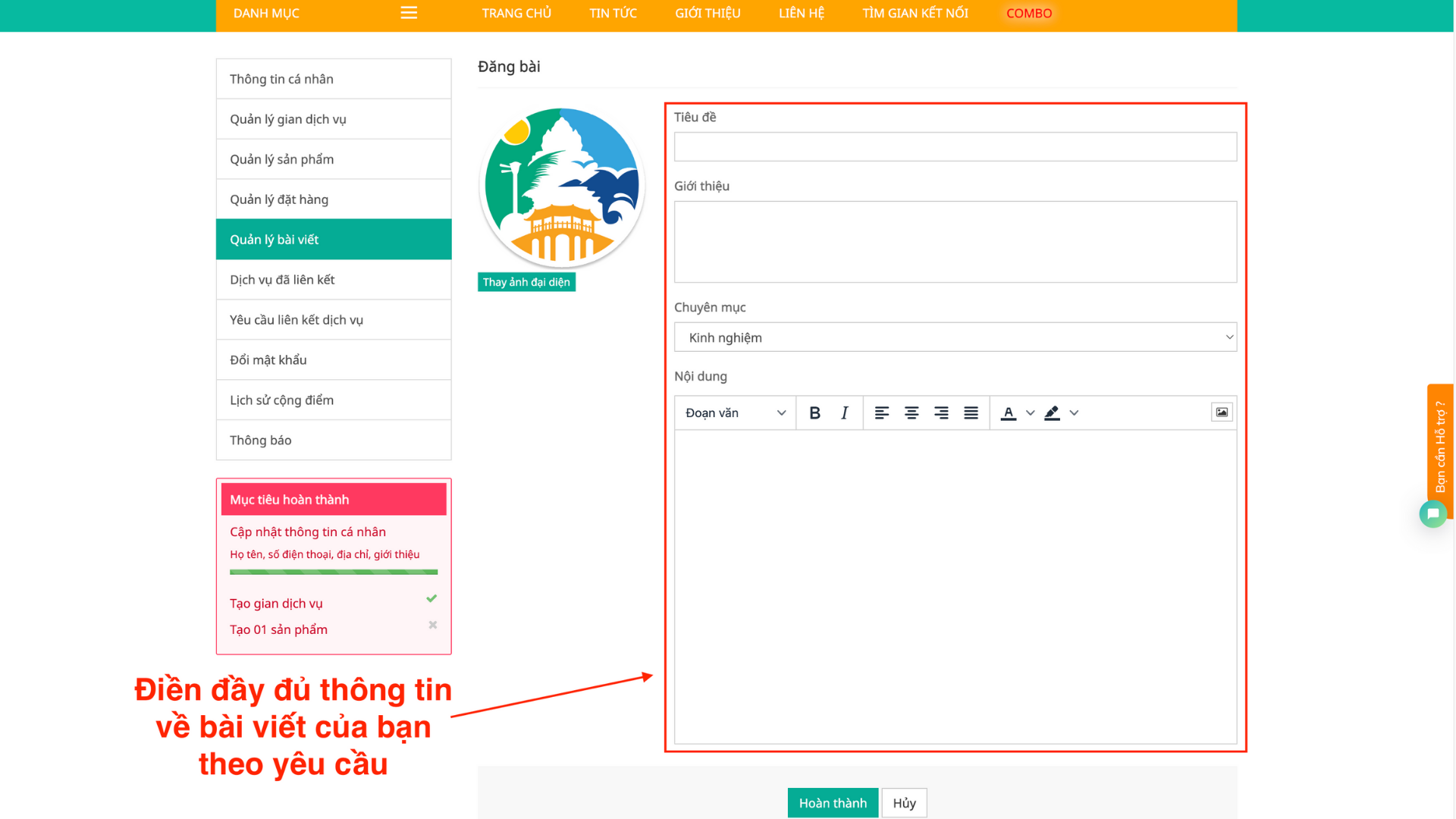
Task: Open the green chat bubble icon
Action: pyautogui.click(x=1432, y=513)
